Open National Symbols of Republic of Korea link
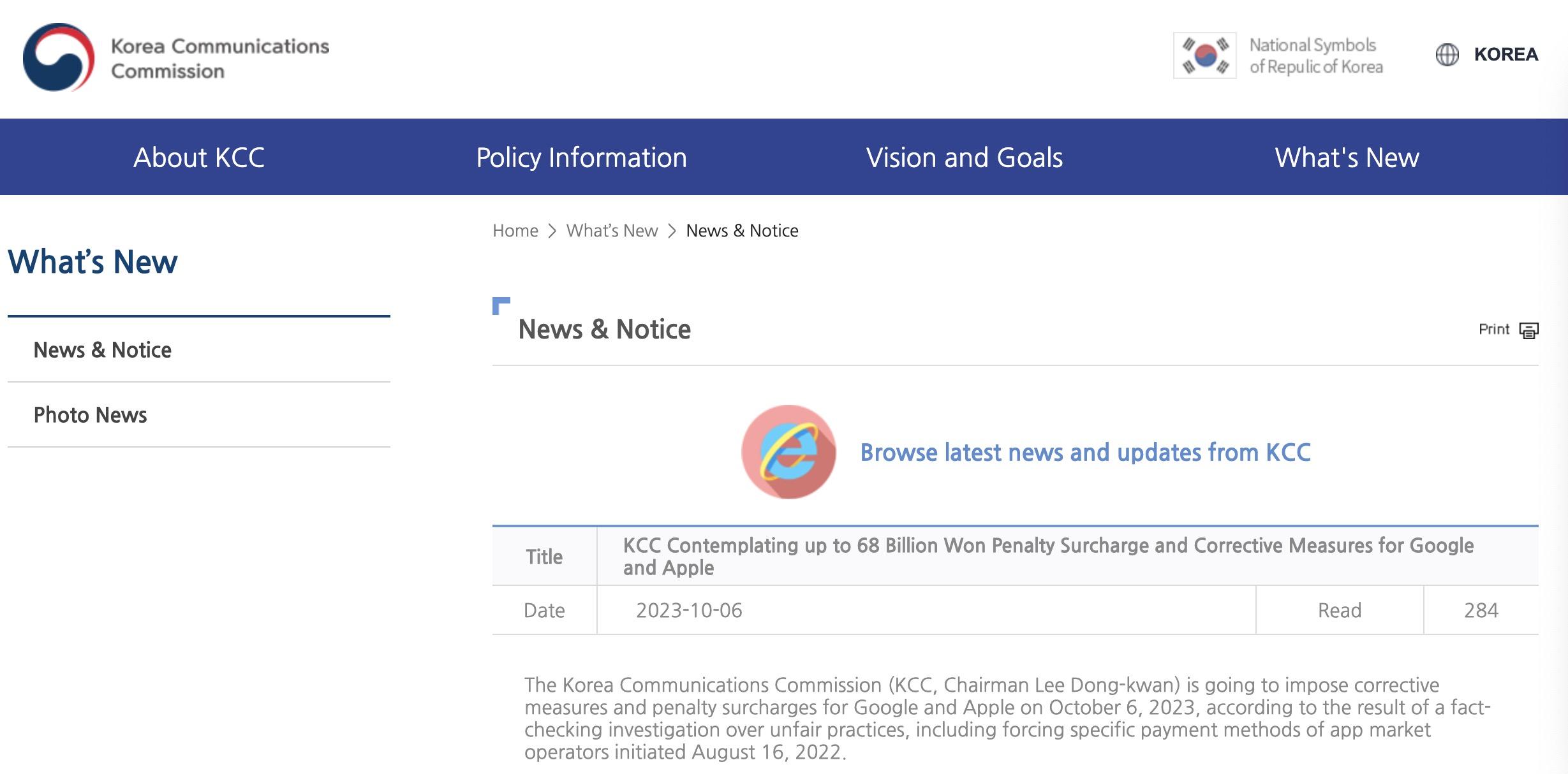The image size is (1568, 774). click(1315, 56)
